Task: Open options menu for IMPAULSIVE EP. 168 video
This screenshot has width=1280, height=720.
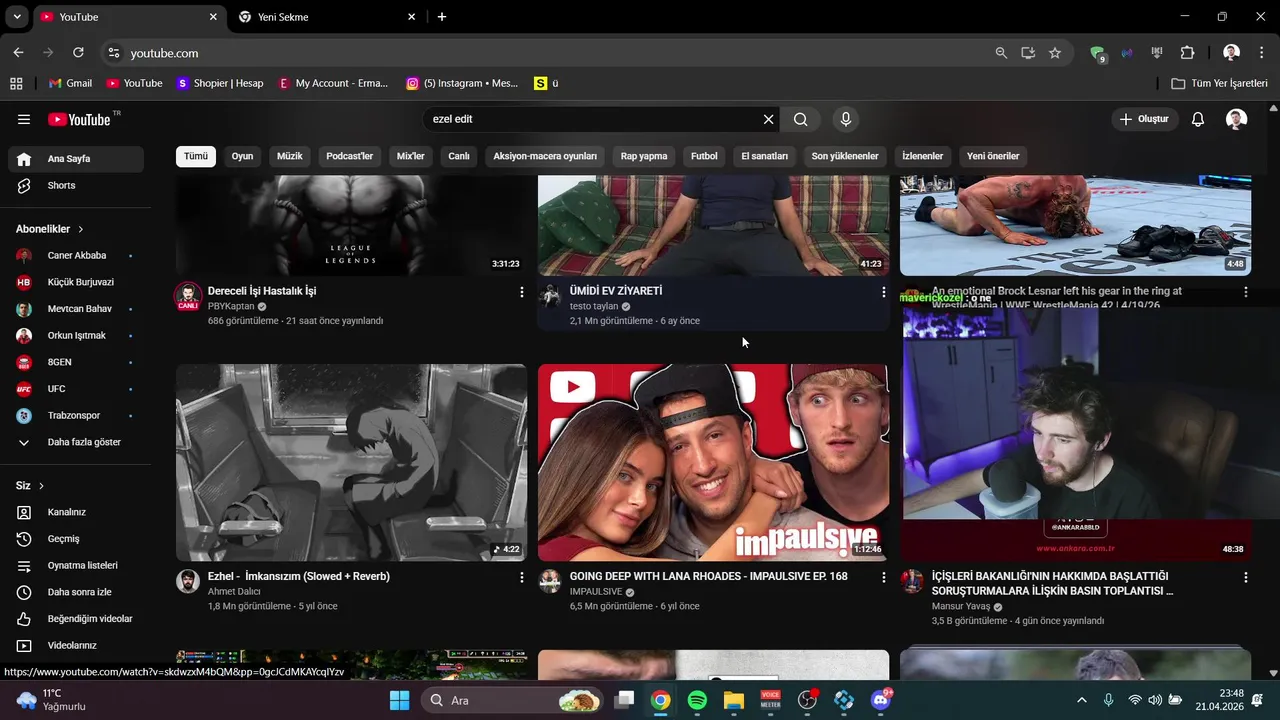Action: coord(883,577)
